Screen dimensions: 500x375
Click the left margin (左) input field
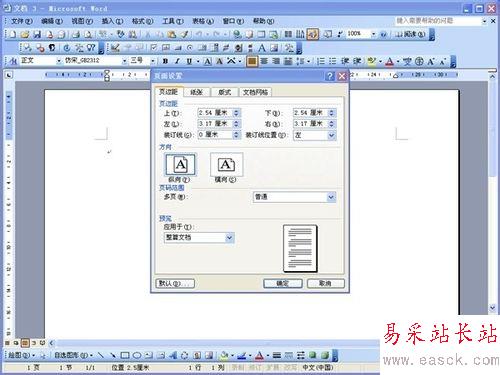215,124
